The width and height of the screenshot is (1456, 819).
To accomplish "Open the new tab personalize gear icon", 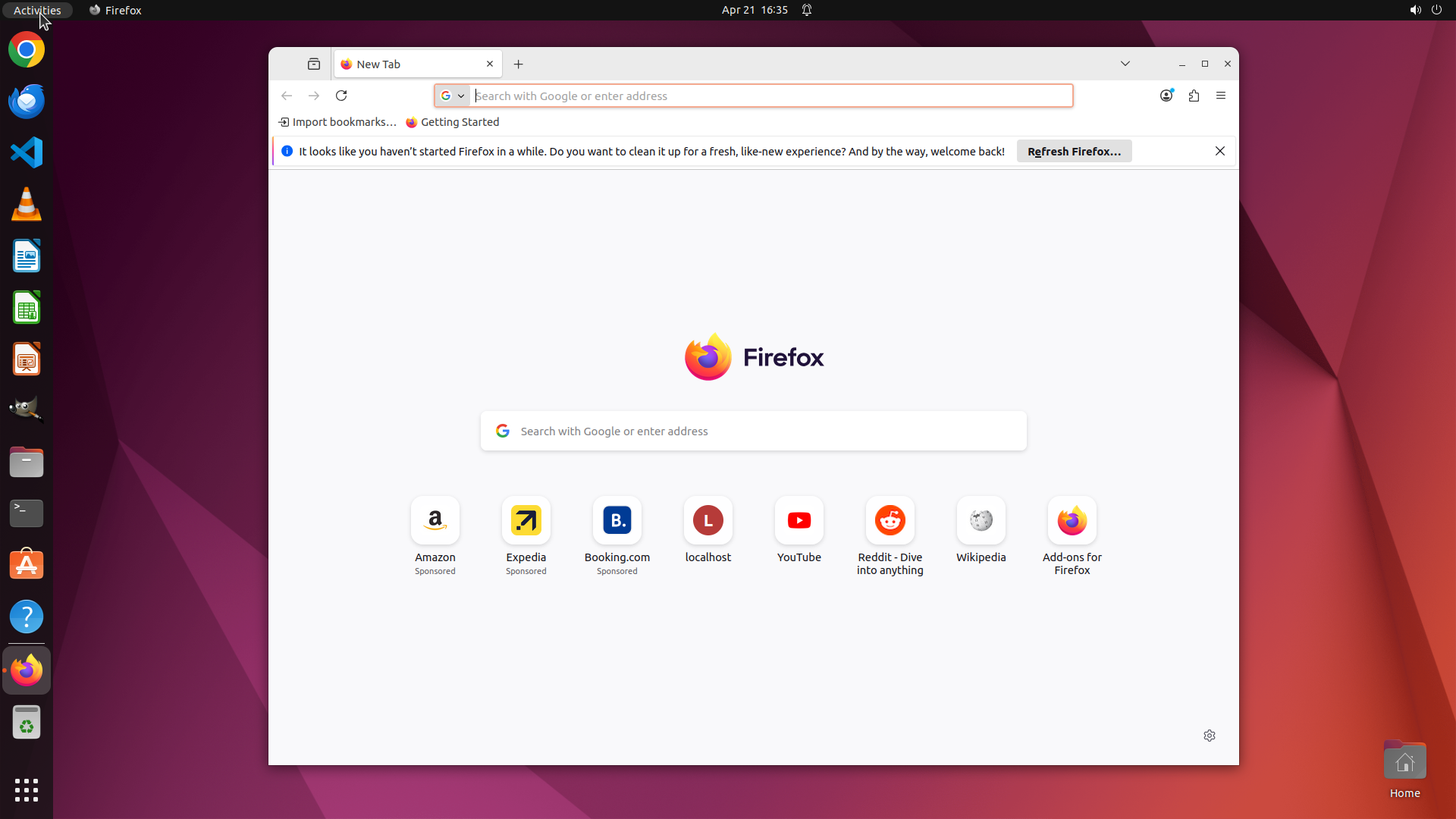I will tap(1210, 736).
